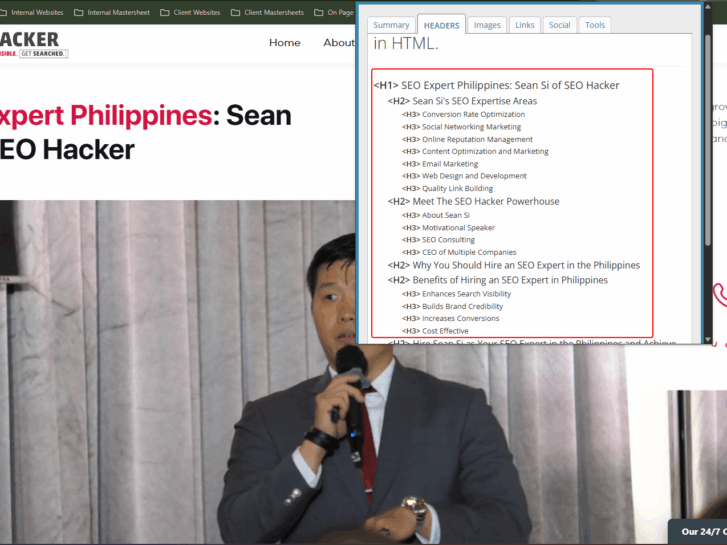The height and width of the screenshot is (545, 727).
Task: Select H3 Social Networking Marketing entry
Action: (x=461, y=127)
